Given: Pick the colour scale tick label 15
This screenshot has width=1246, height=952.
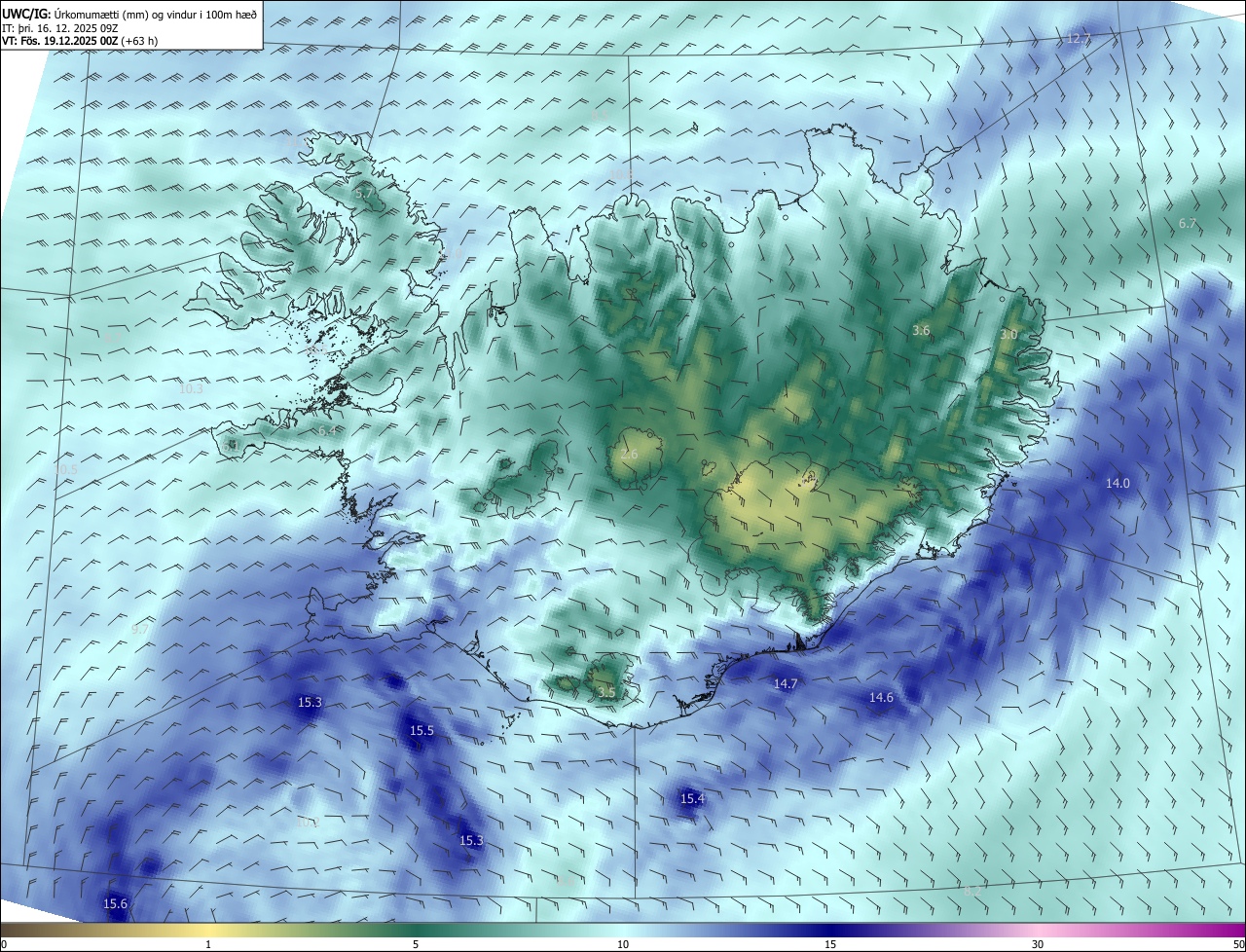Looking at the screenshot, I should tap(830, 945).
